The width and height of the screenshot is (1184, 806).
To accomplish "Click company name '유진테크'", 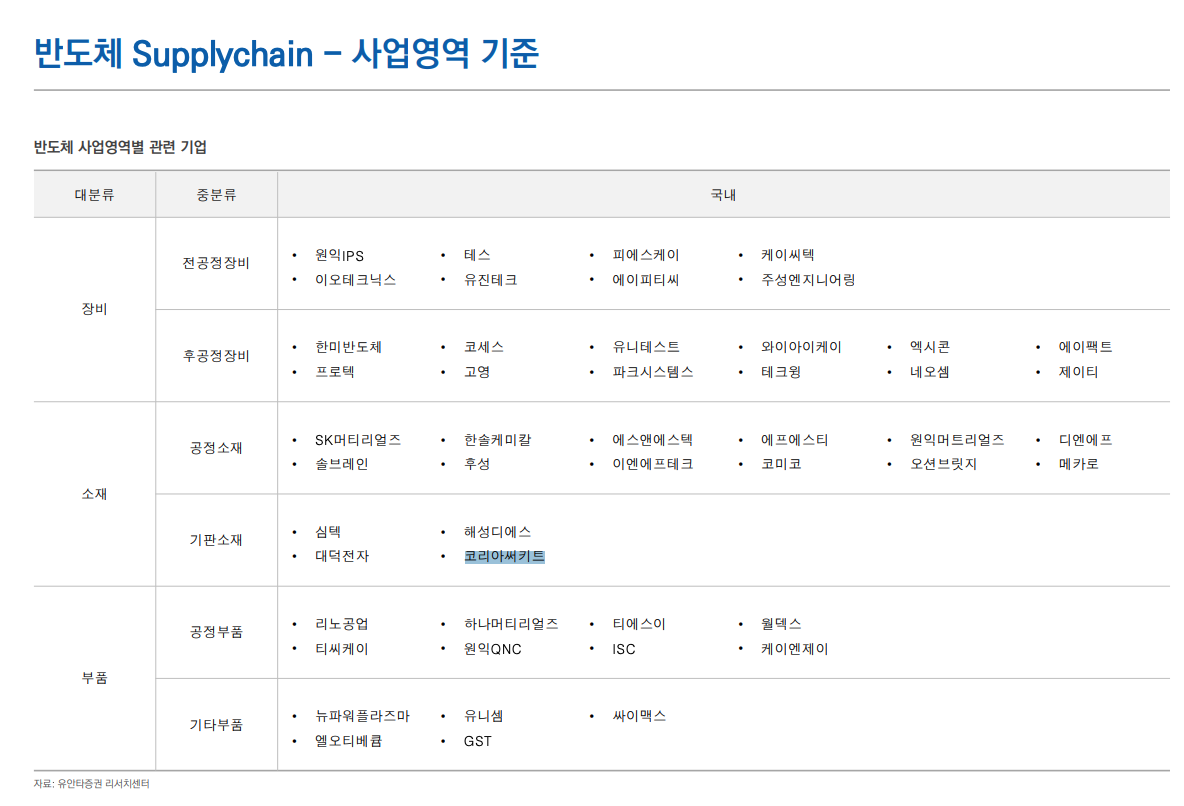I will [491, 279].
